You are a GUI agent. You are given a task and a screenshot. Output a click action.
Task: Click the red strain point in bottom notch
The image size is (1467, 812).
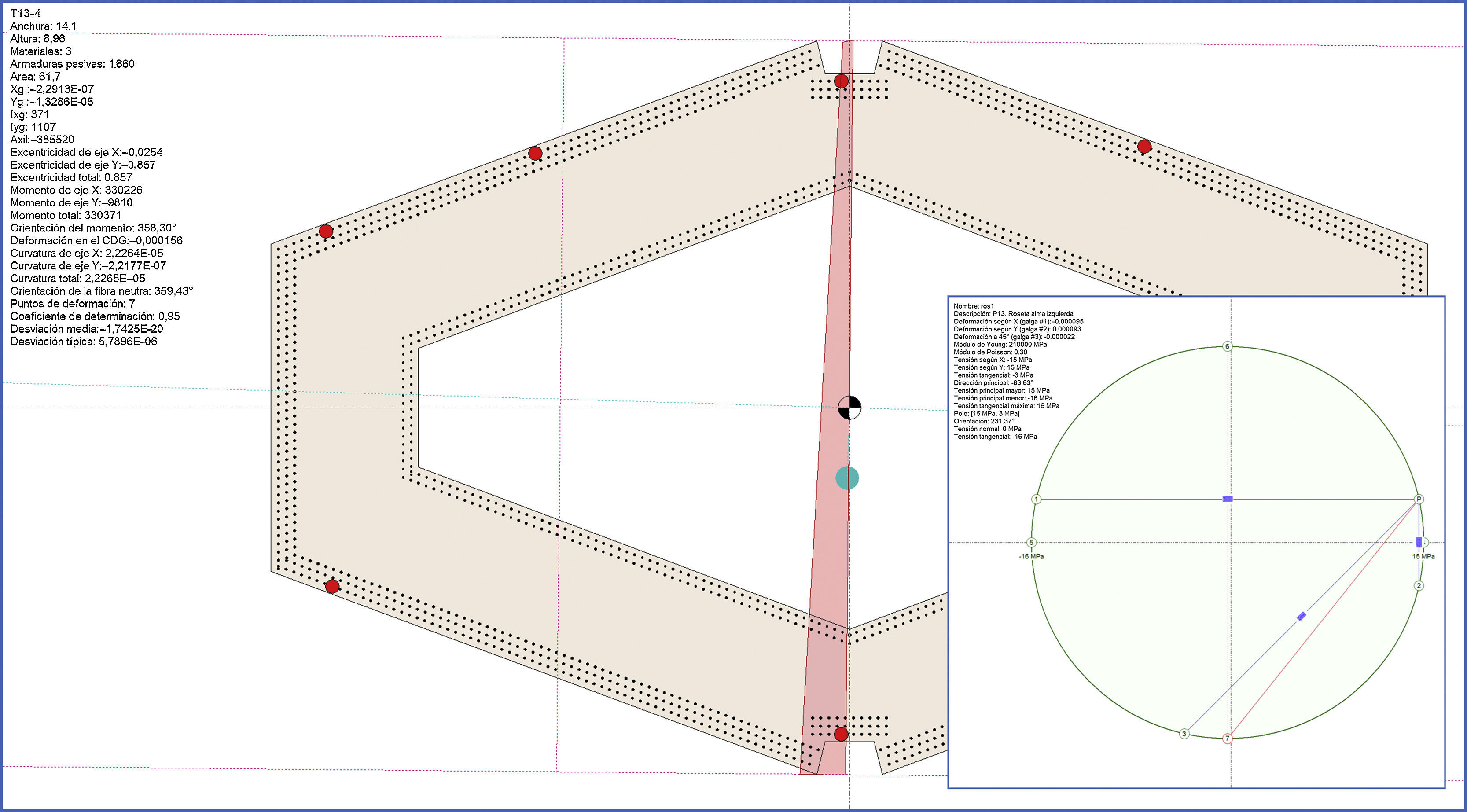(841, 734)
